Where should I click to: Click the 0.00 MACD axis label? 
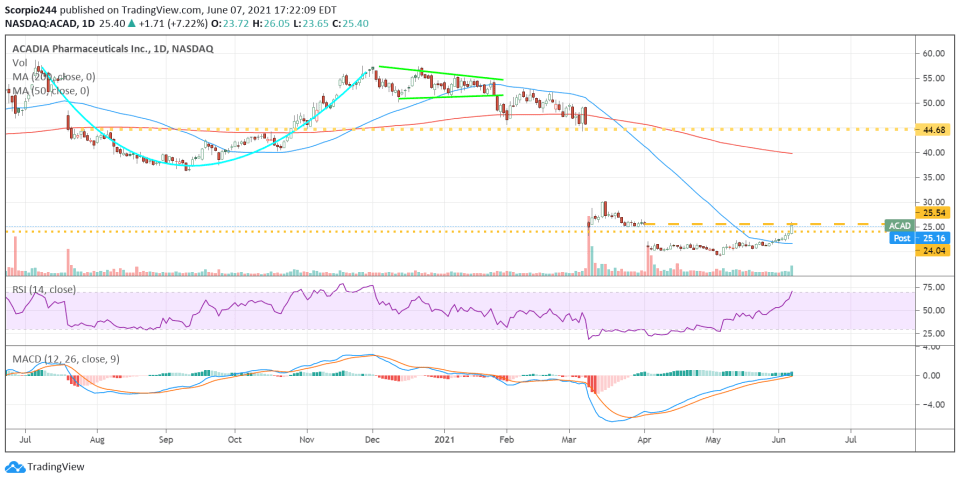[x=933, y=376]
